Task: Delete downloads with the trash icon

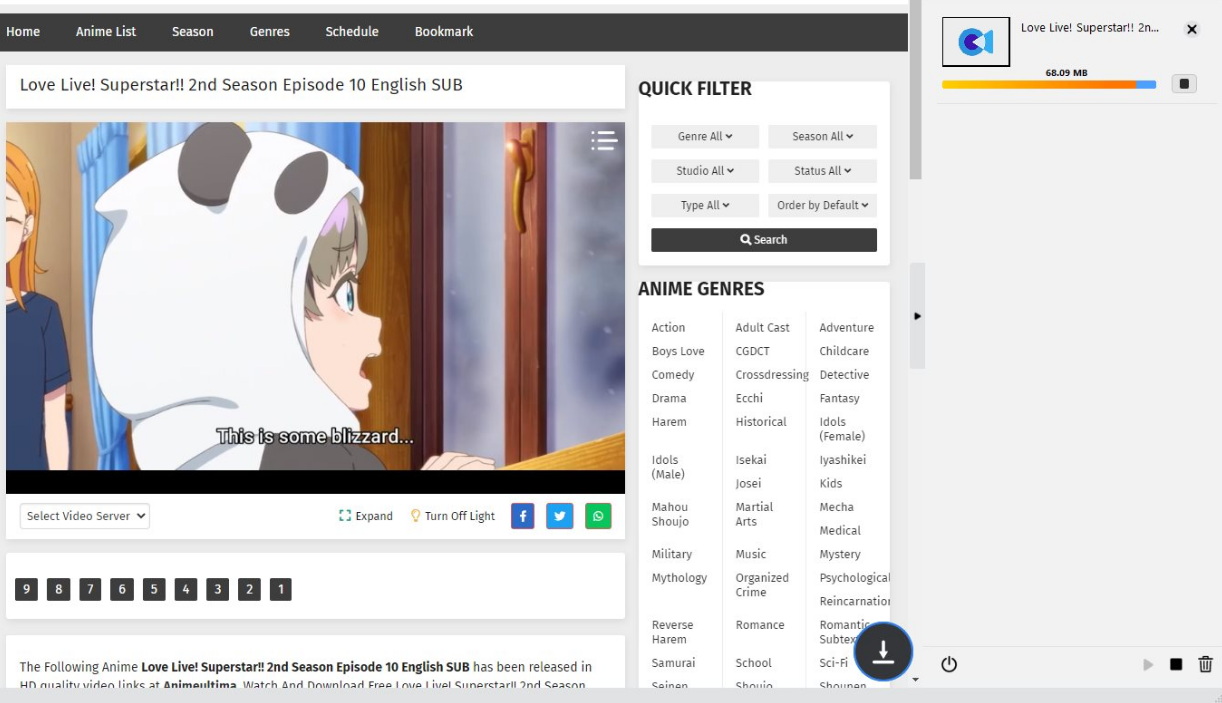Action: coord(1205,664)
